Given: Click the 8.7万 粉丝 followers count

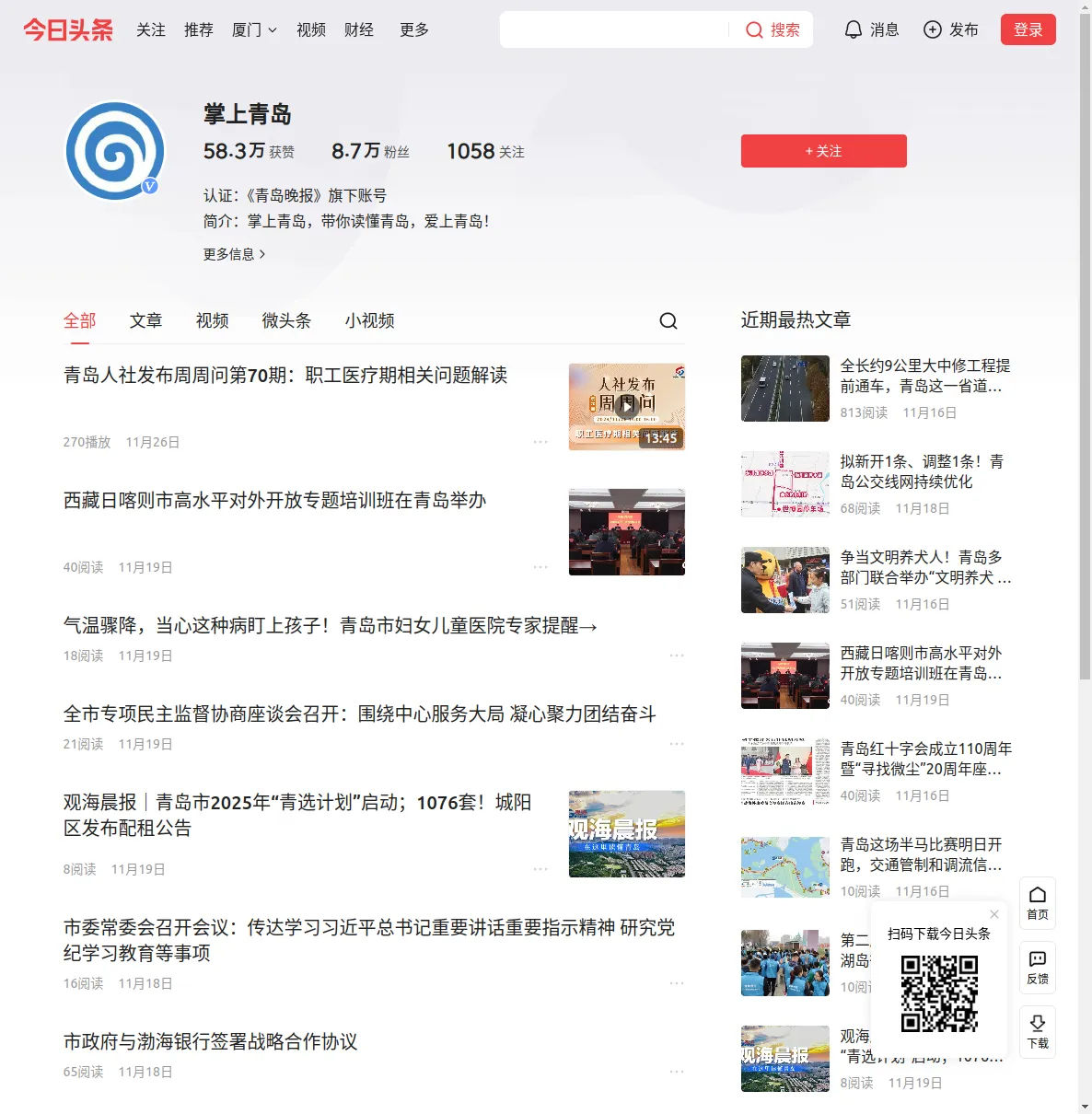Looking at the screenshot, I should [x=370, y=151].
